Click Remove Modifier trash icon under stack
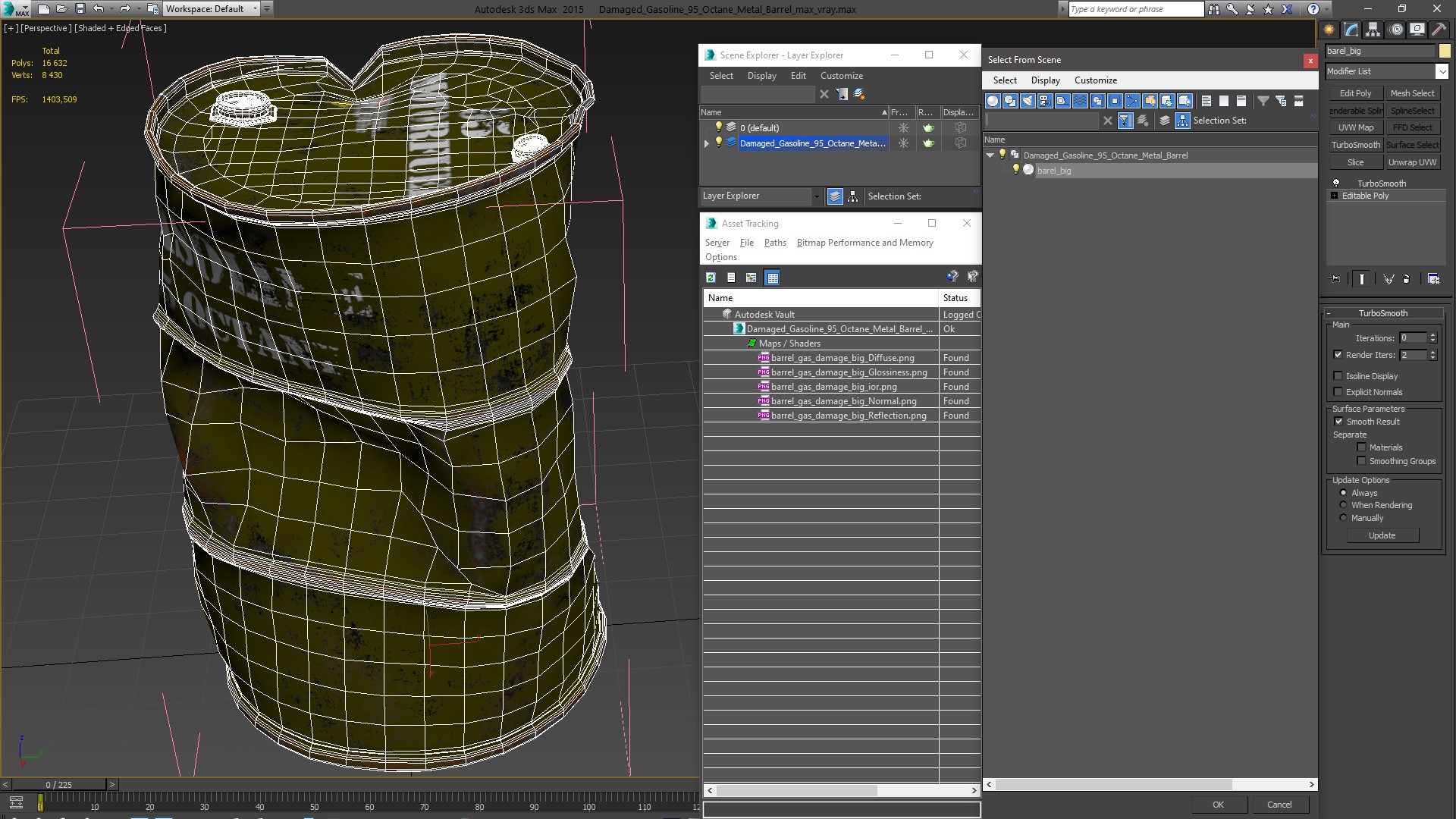Image resolution: width=1456 pixels, height=819 pixels. (x=1406, y=279)
